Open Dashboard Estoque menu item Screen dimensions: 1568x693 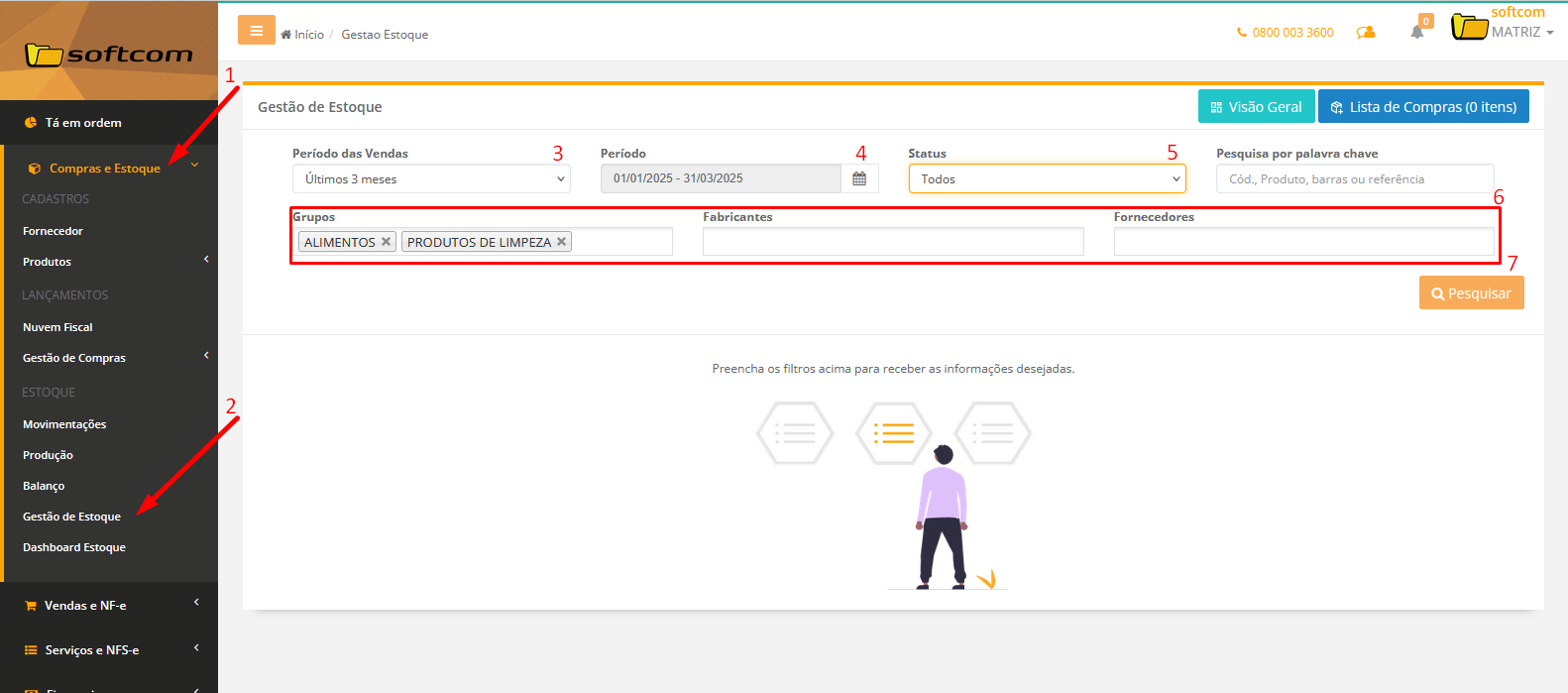point(74,547)
